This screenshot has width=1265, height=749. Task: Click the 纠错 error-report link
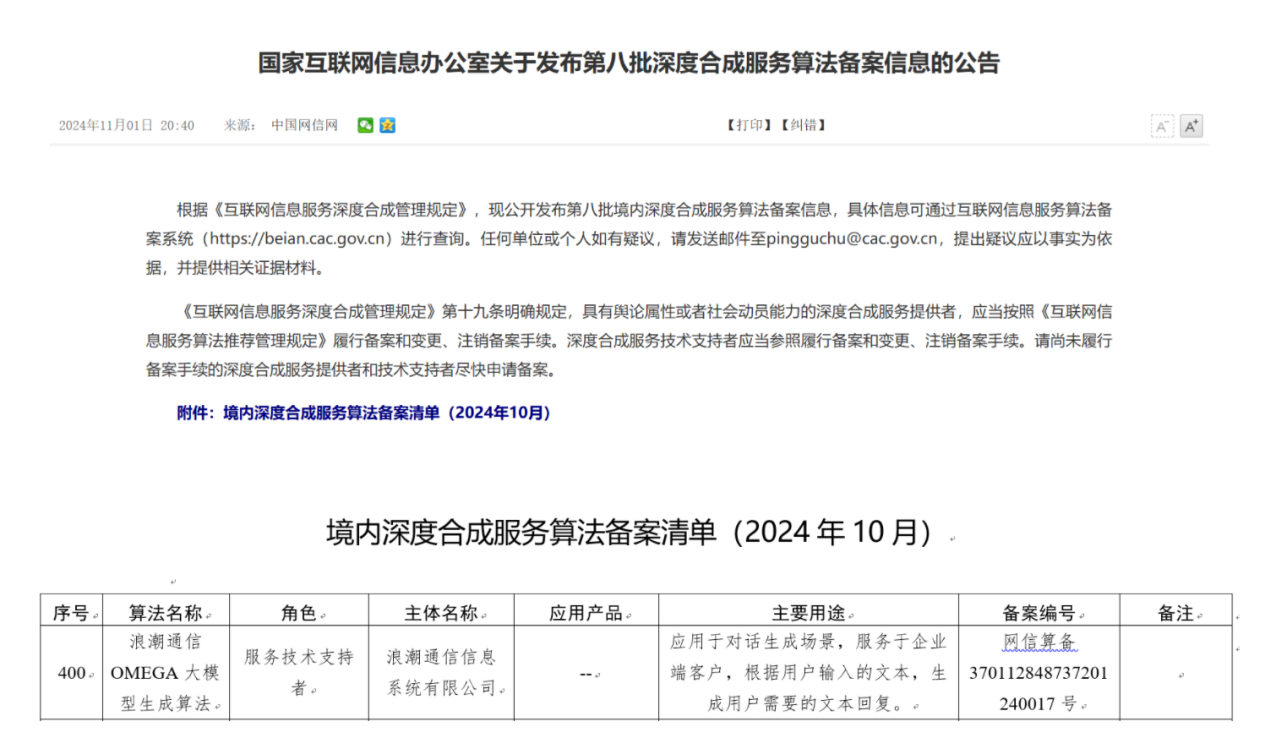pos(803,125)
